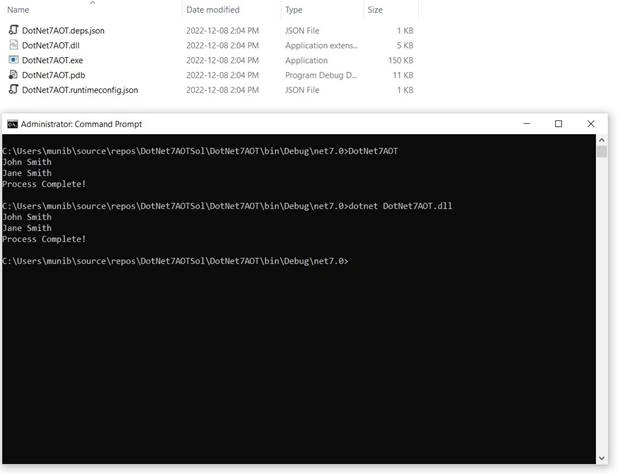Click the Command Prompt scrollbar thumb
The height and width of the screenshot is (474, 624).
(x=601, y=152)
